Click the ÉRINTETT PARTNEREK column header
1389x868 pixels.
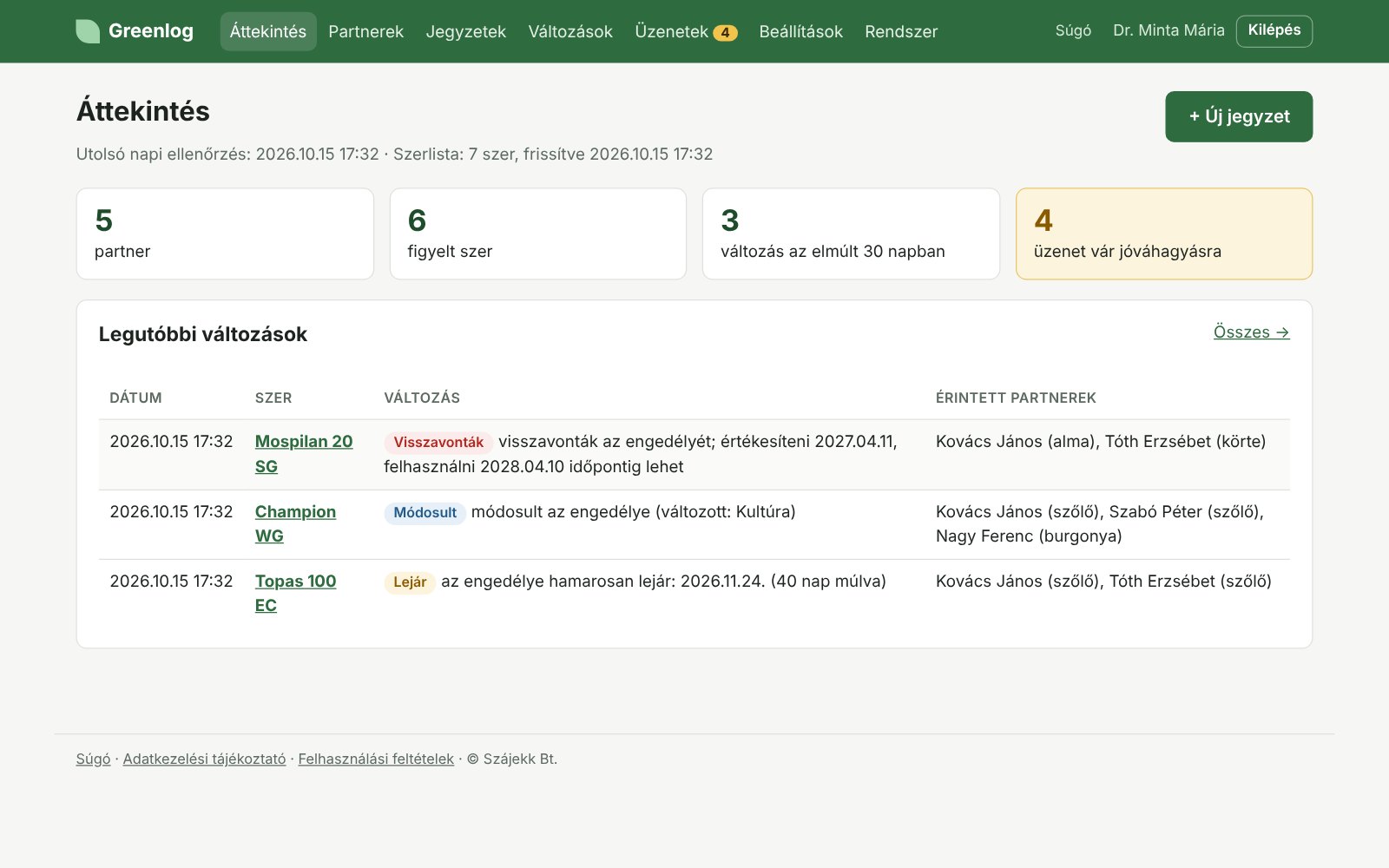(1016, 398)
